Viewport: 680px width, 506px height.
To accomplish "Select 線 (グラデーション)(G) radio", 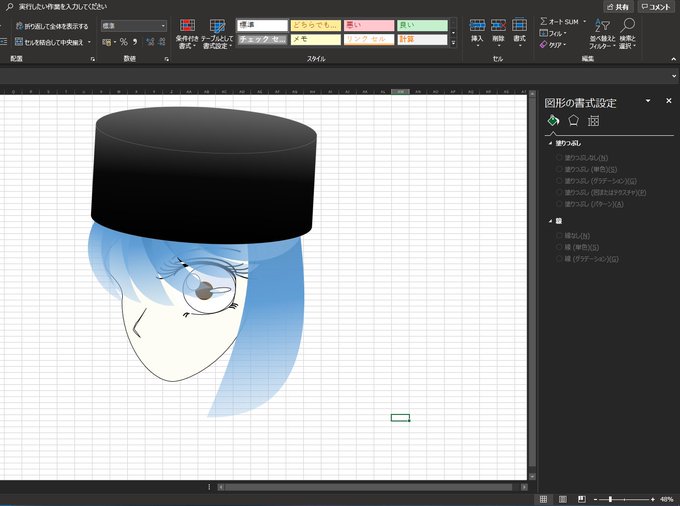I will click(x=559, y=259).
